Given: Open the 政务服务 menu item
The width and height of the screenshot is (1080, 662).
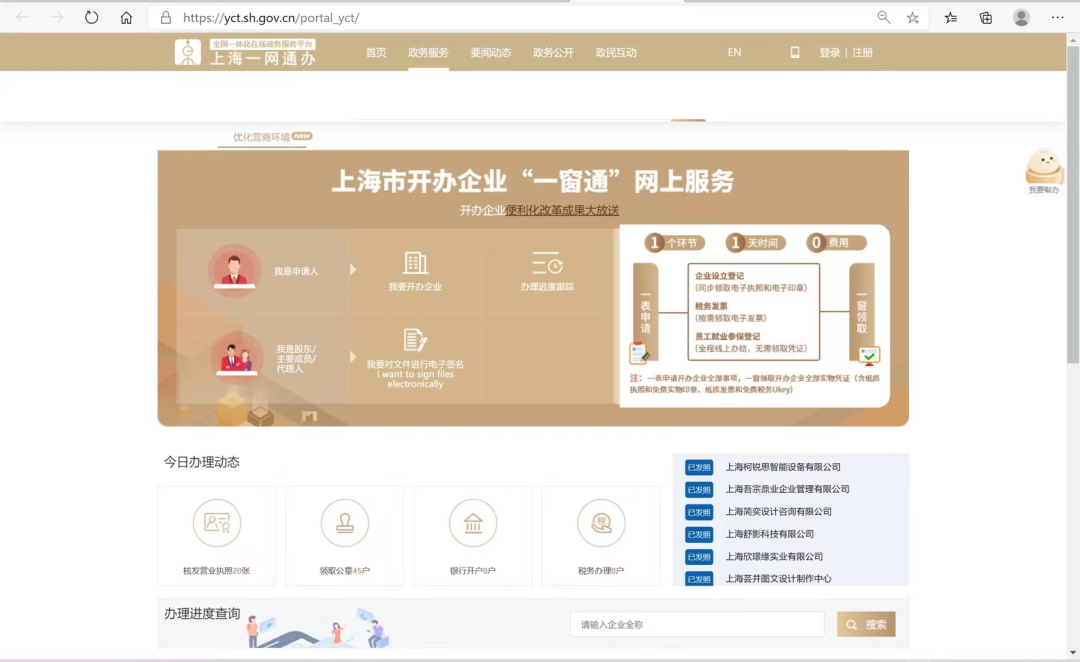Looking at the screenshot, I should pyautogui.click(x=428, y=53).
